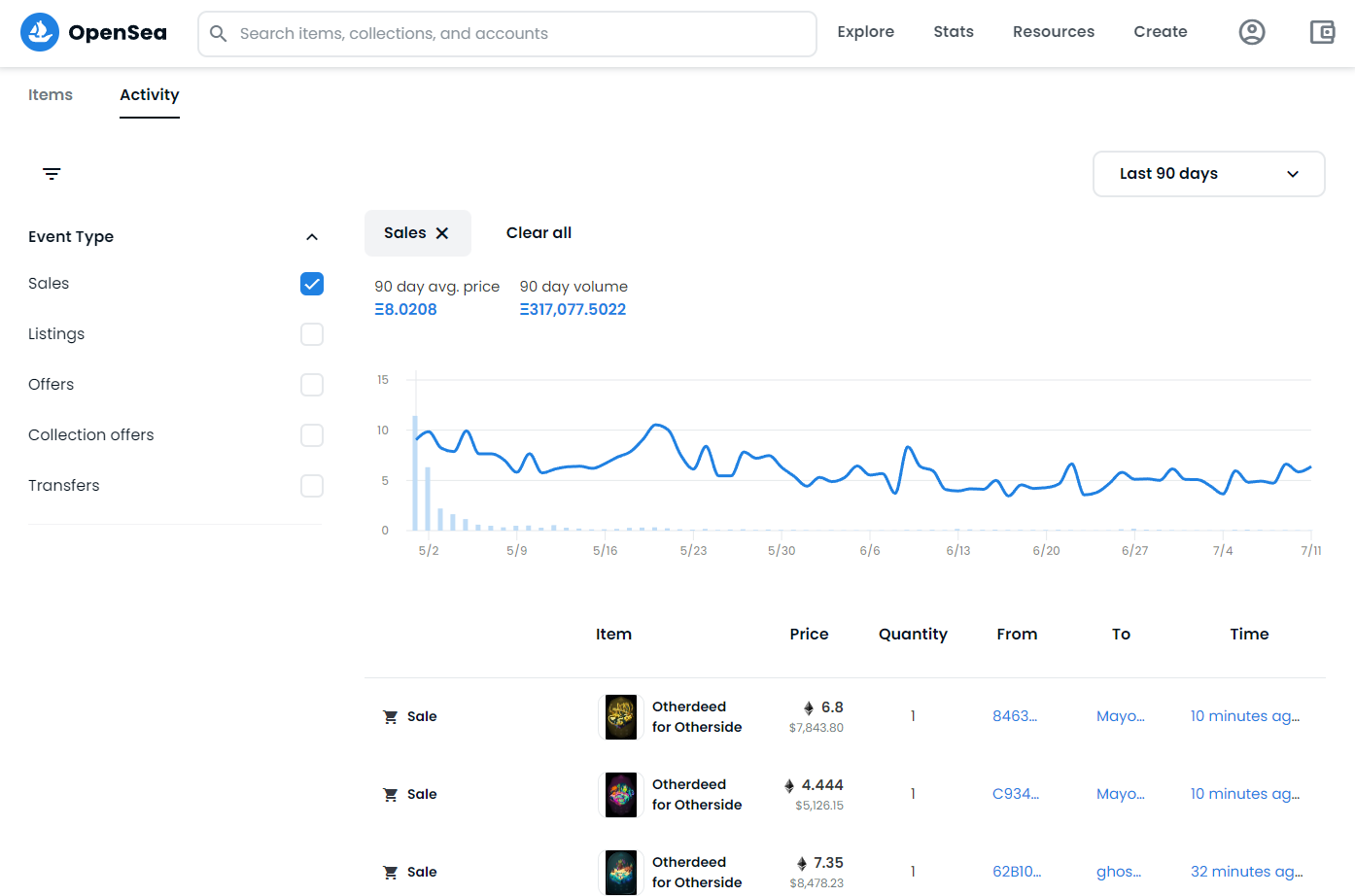The width and height of the screenshot is (1355, 896).
Task: Open 10 minutes ago link in 4.444 row
Action: (x=1245, y=794)
